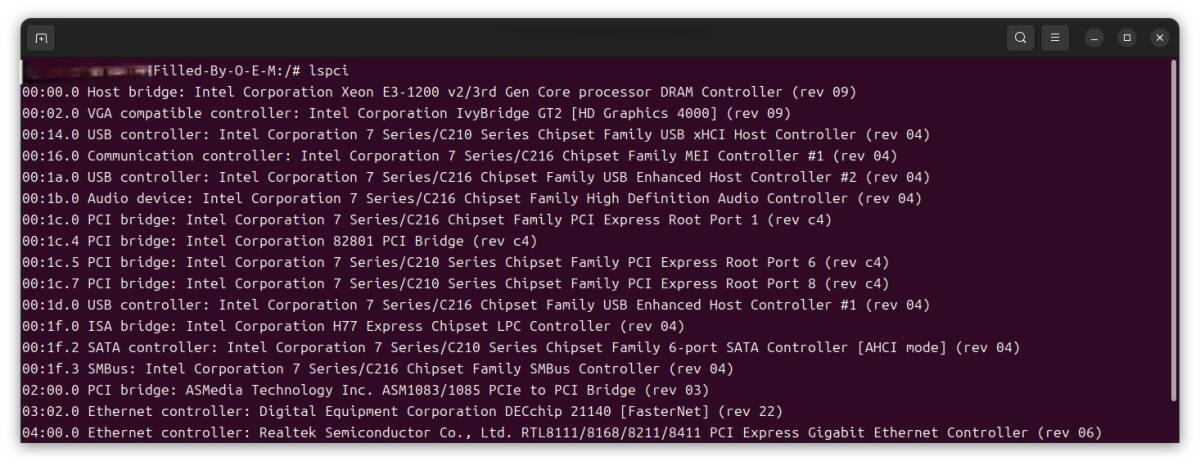The width and height of the screenshot is (1200, 466).
Task: Close the terminal window
Action: point(1159,38)
